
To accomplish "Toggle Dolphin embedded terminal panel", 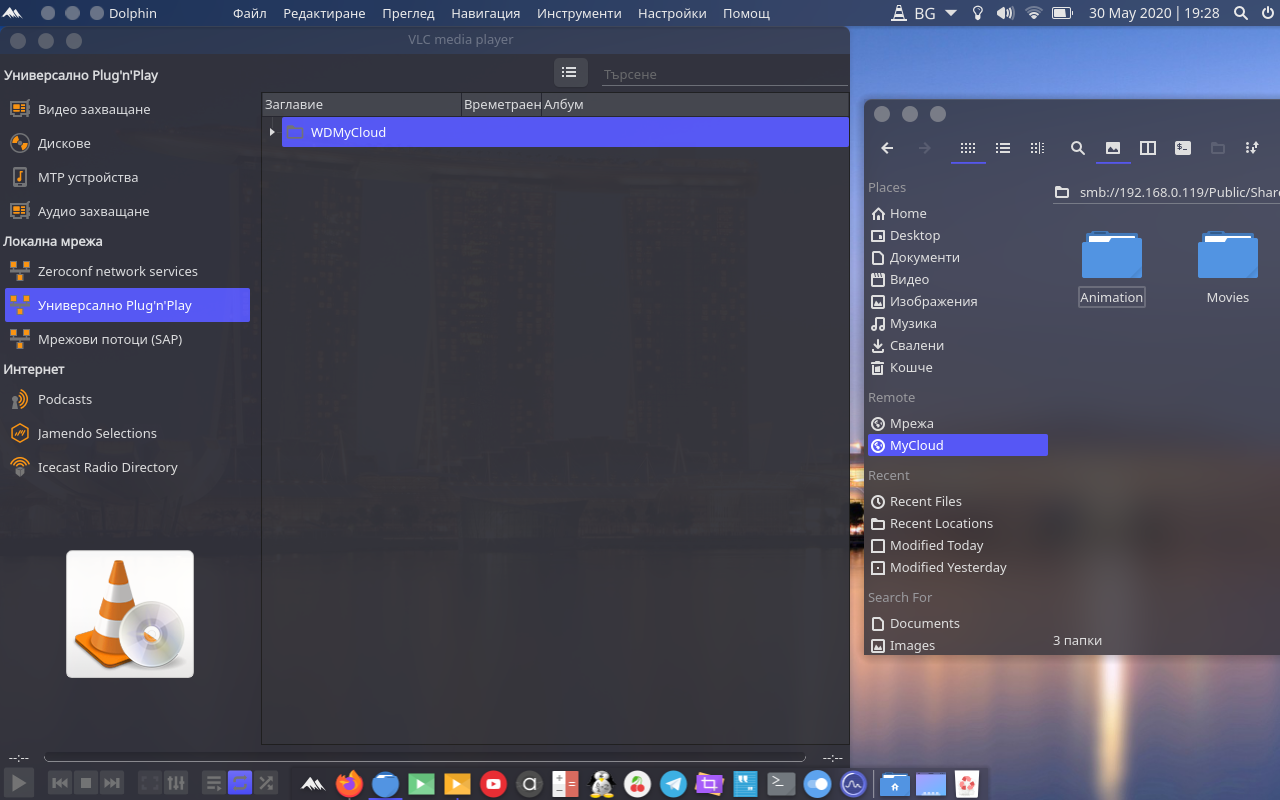I will pyautogui.click(x=1183, y=148).
